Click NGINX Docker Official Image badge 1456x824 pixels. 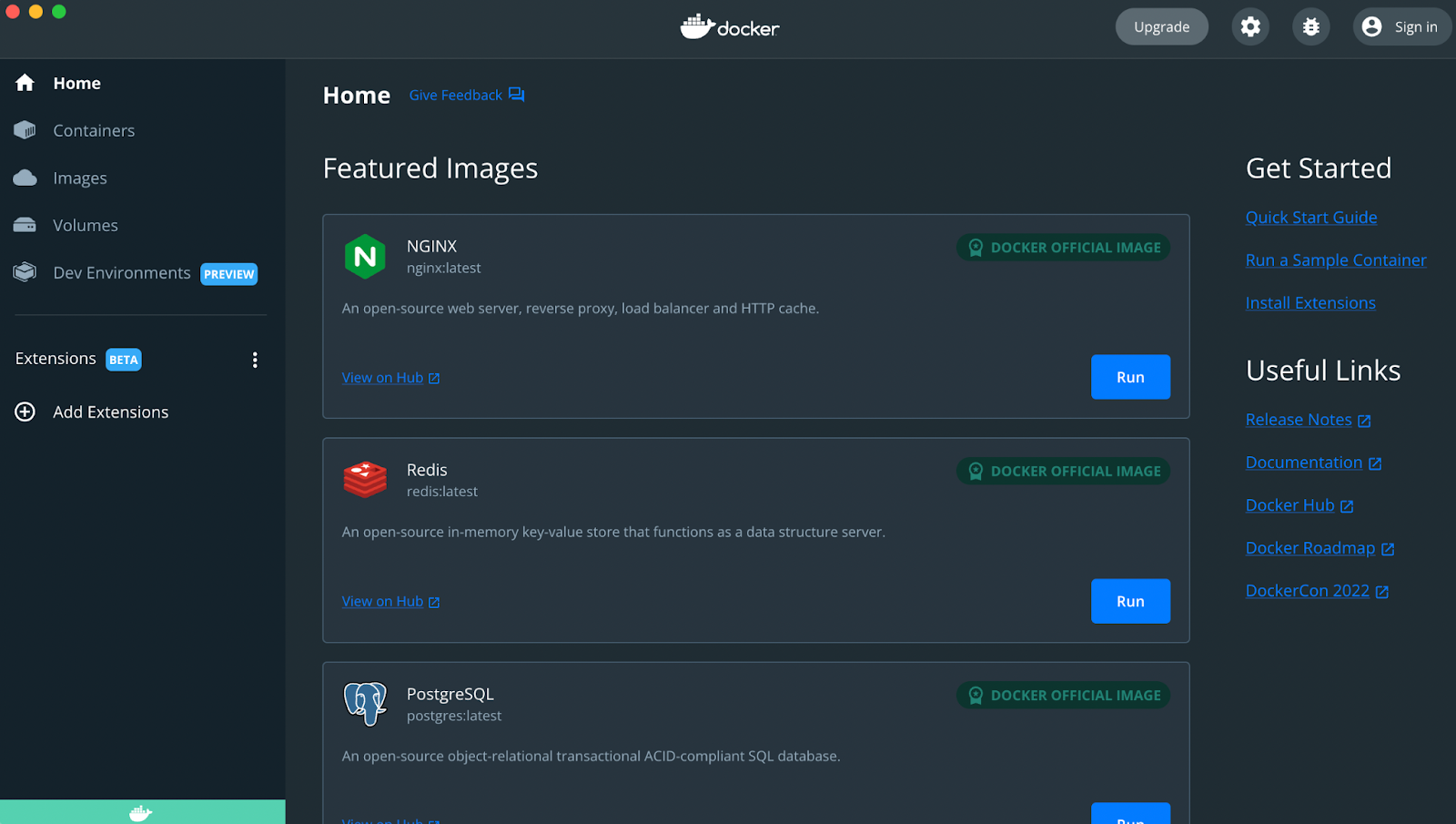point(1063,248)
